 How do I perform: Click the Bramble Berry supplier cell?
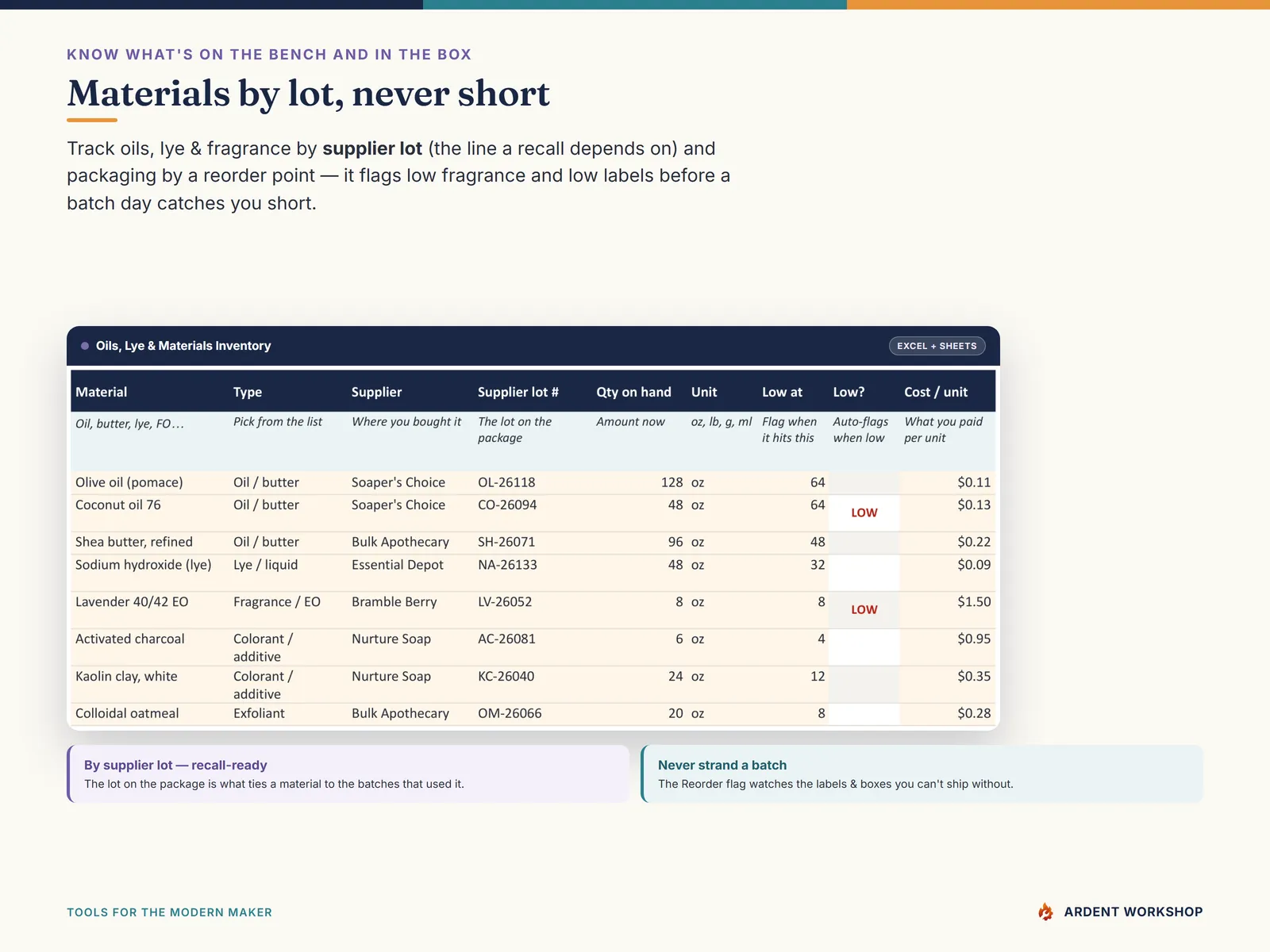tap(394, 601)
